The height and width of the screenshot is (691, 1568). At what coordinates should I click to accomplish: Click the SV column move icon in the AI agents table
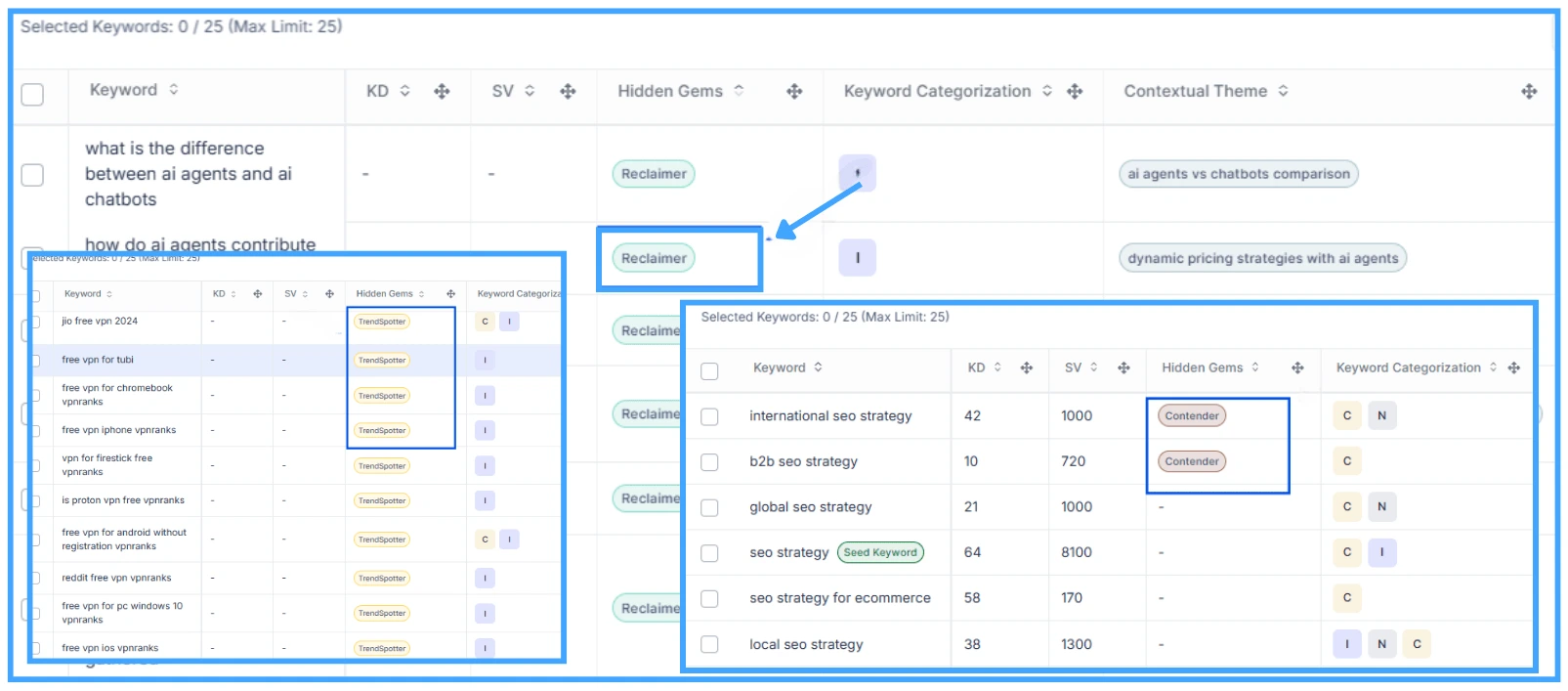[x=568, y=91]
